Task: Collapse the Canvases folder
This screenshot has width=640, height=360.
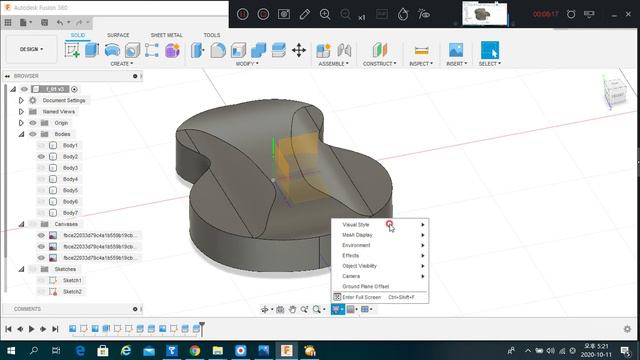Action: [x=21, y=224]
